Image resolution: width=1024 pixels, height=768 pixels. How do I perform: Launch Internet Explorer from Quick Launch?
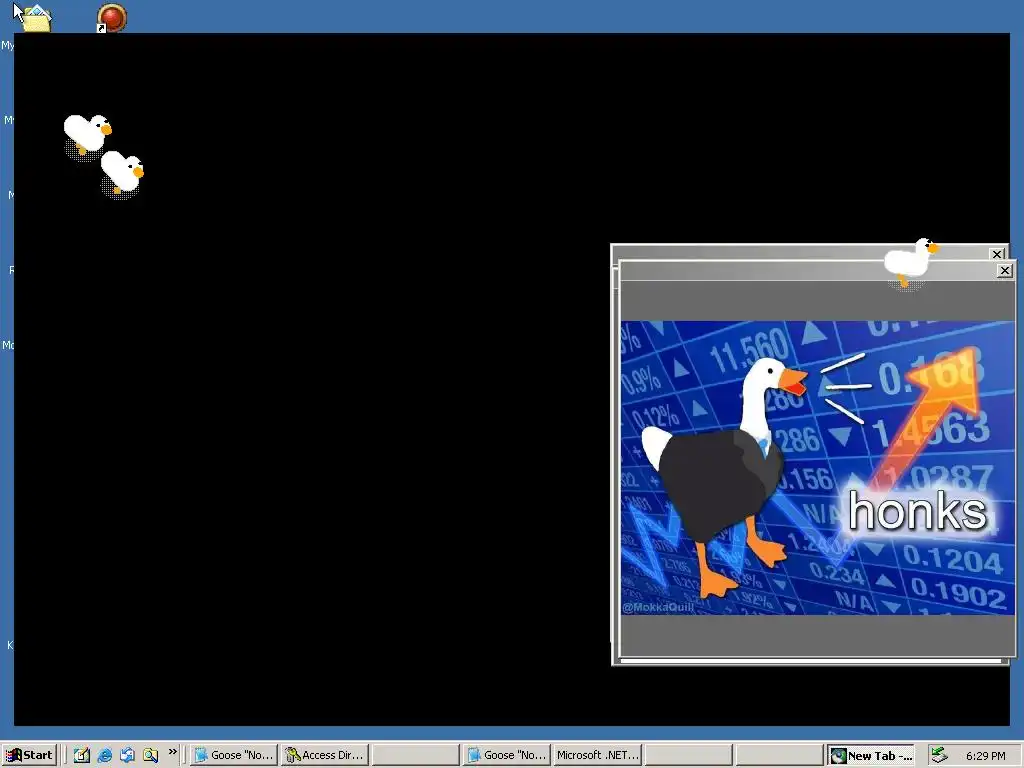tap(104, 755)
